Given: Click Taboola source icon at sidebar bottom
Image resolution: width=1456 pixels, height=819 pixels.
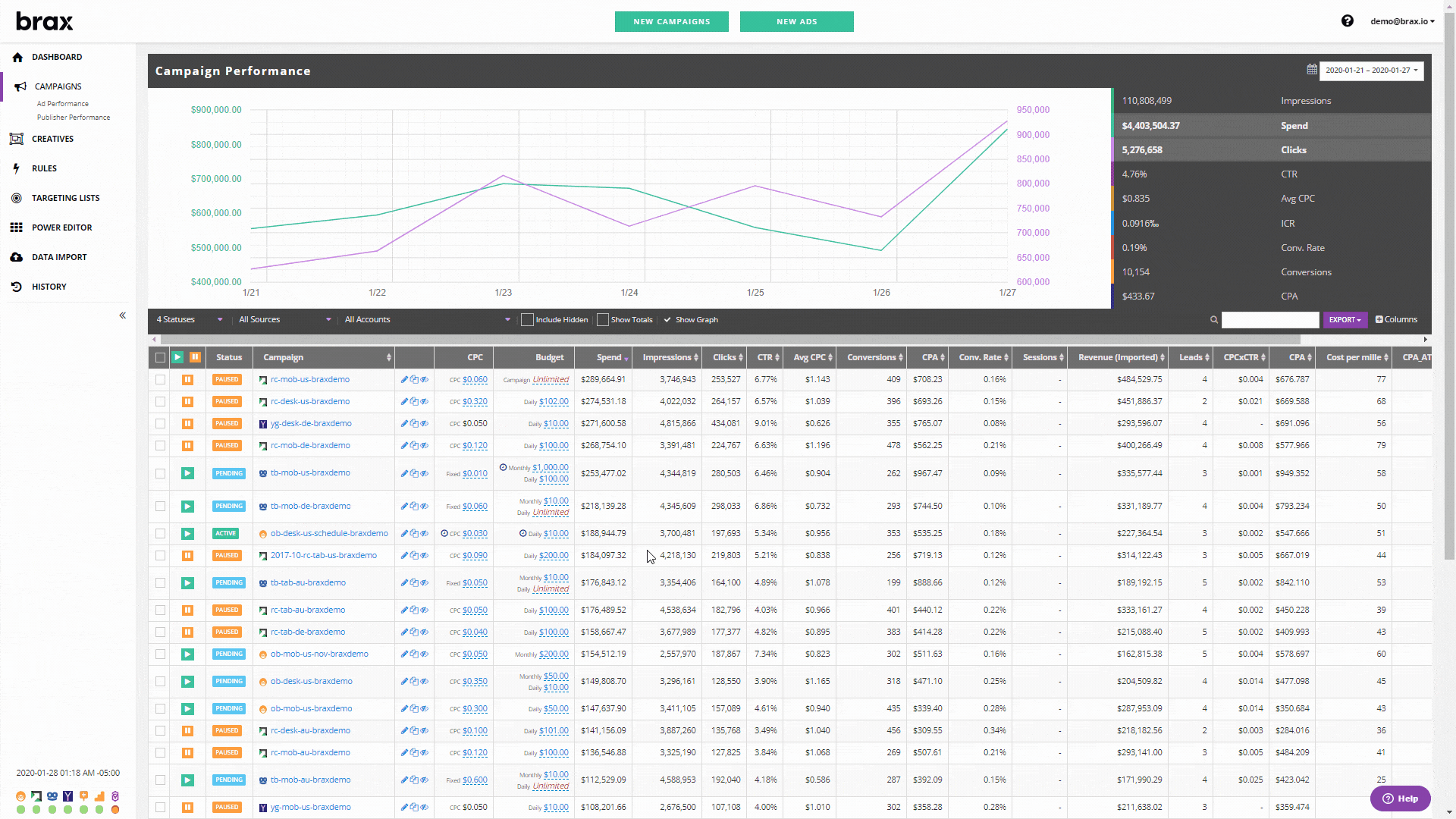Looking at the screenshot, I should click(52, 796).
